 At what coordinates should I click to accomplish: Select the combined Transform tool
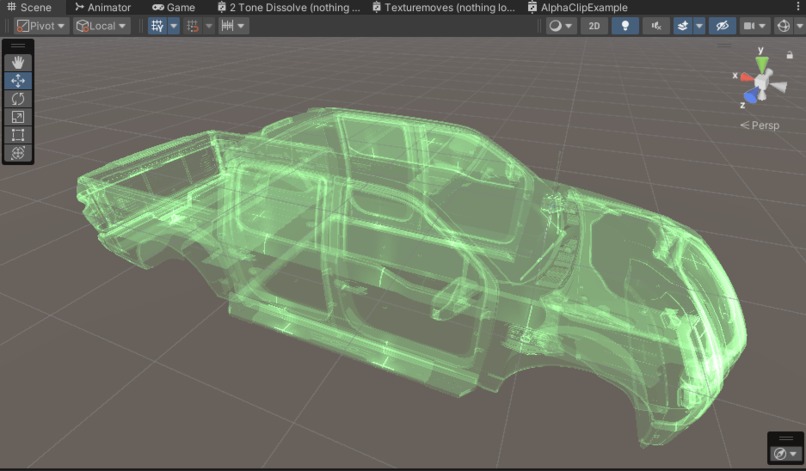tap(18, 153)
